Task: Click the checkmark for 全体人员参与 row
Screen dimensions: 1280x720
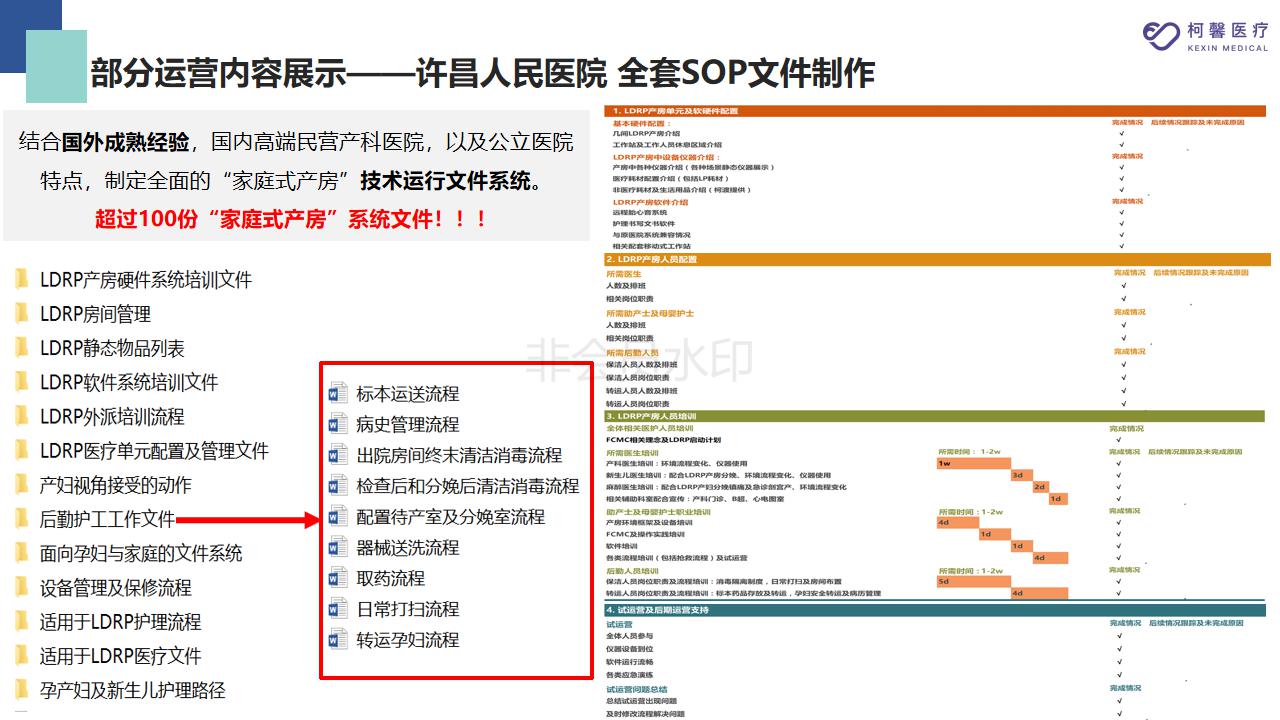Action: (1118, 636)
